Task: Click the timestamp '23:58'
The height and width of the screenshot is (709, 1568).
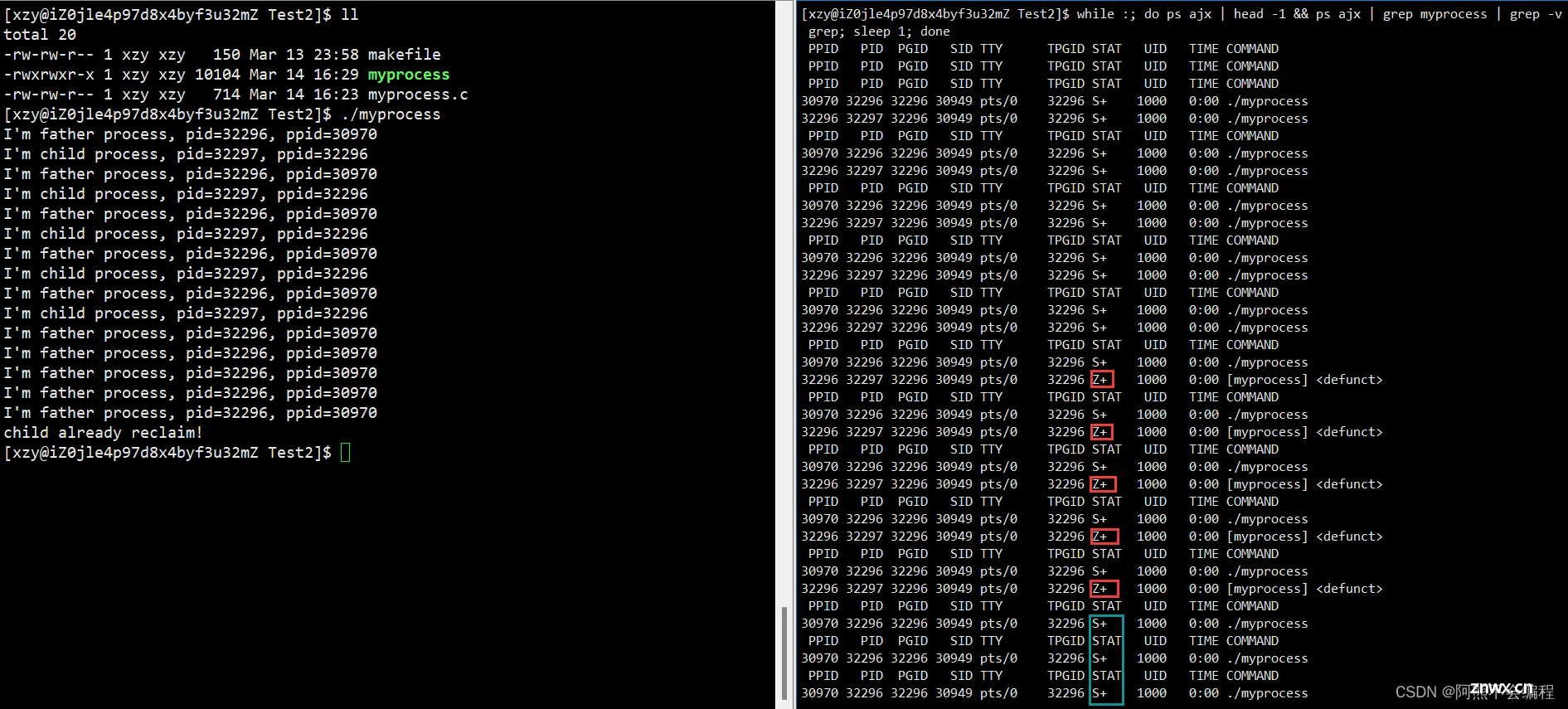Action: point(336,55)
